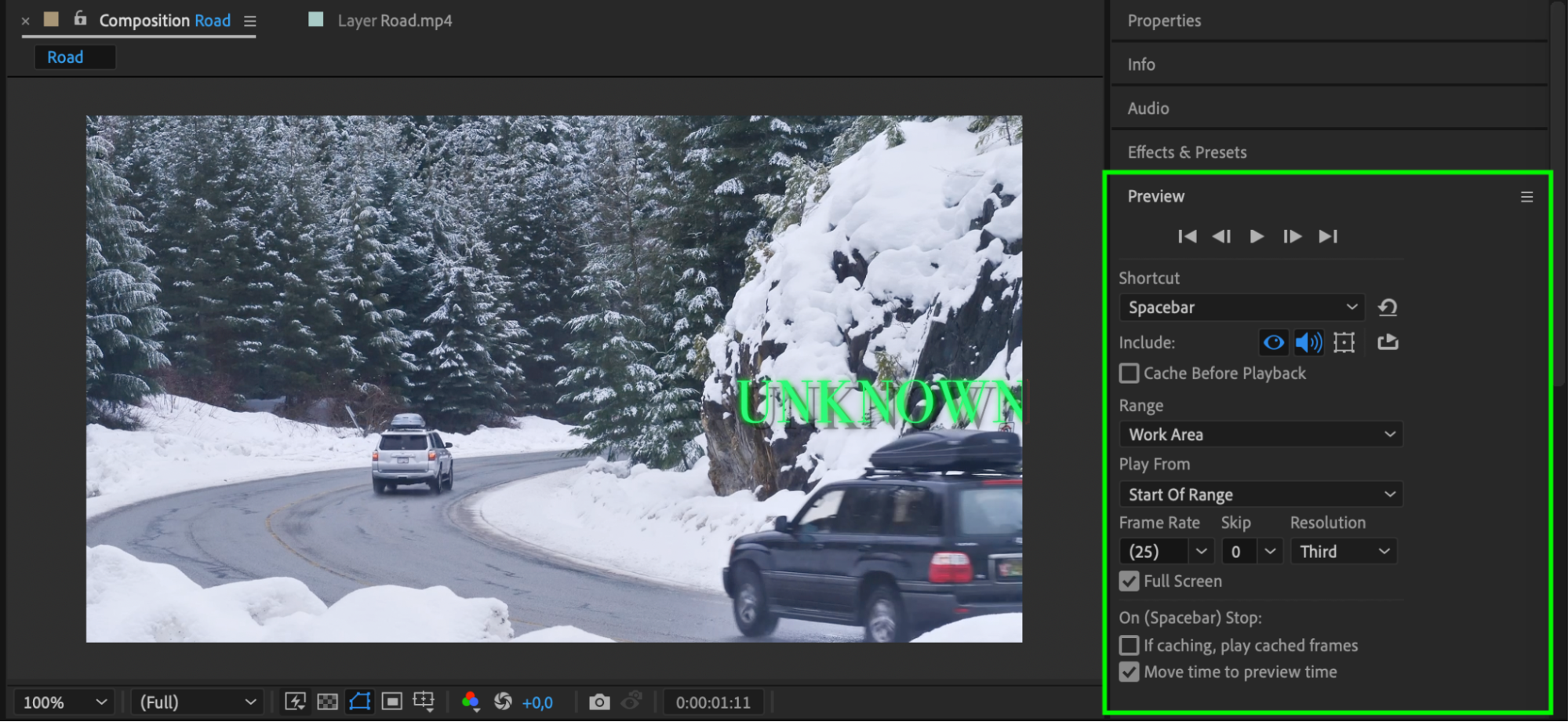Select the green UNKNOWN text layer in viewer
The height and width of the screenshot is (722, 1568).
tap(879, 403)
